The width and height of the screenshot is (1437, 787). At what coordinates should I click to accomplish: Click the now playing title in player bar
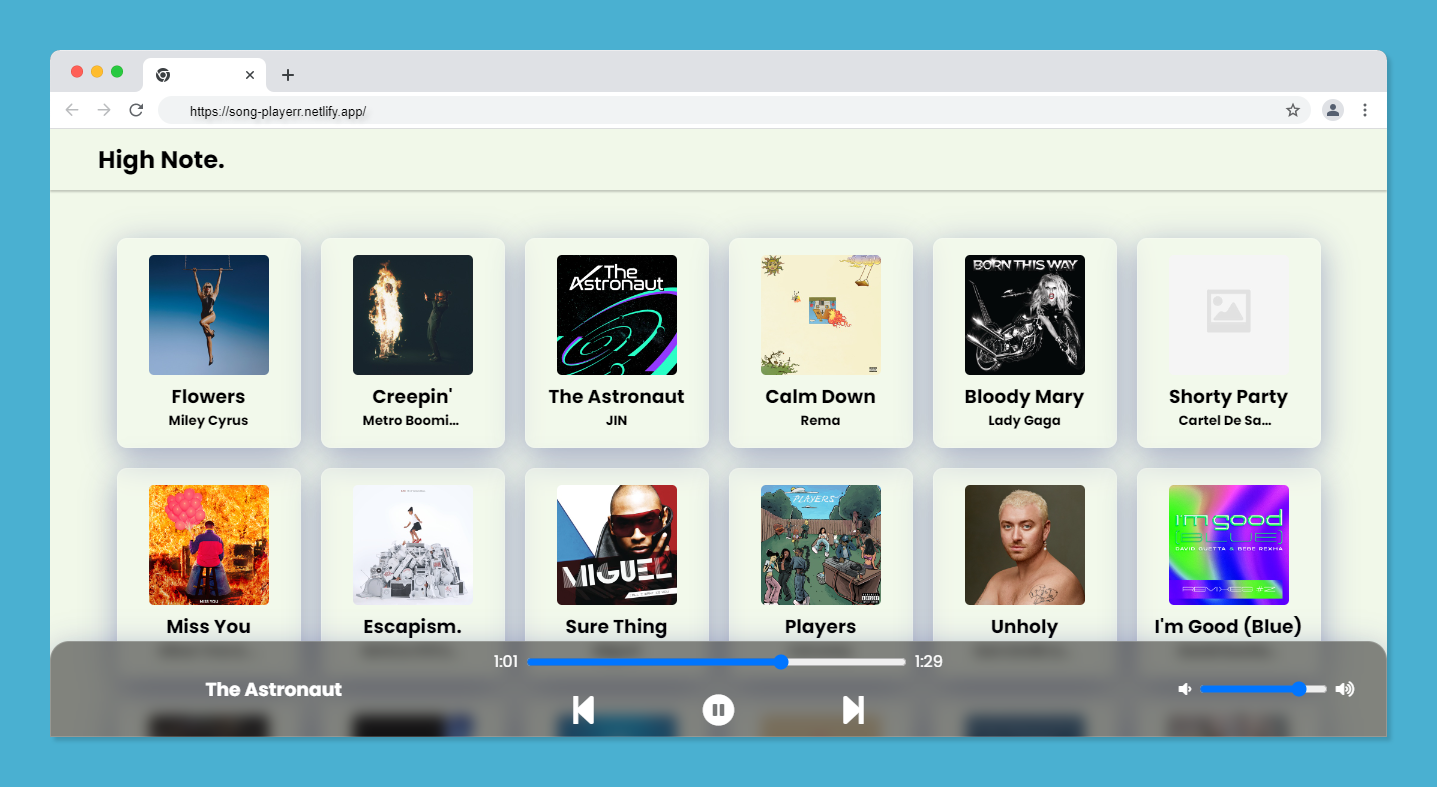click(x=274, y=689)
